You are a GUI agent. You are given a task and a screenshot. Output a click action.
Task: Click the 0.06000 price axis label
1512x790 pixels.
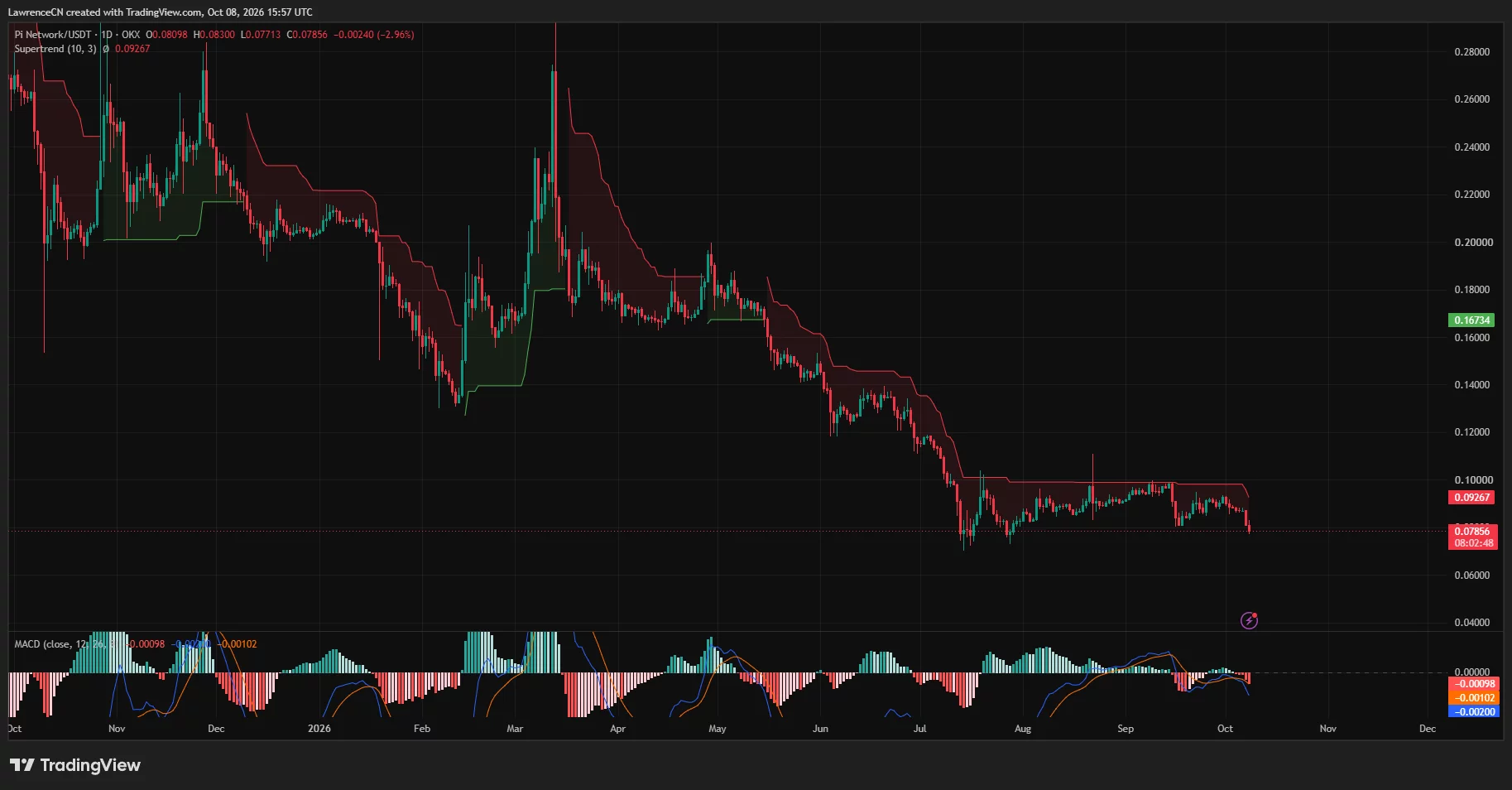[x=1472, y=576]
